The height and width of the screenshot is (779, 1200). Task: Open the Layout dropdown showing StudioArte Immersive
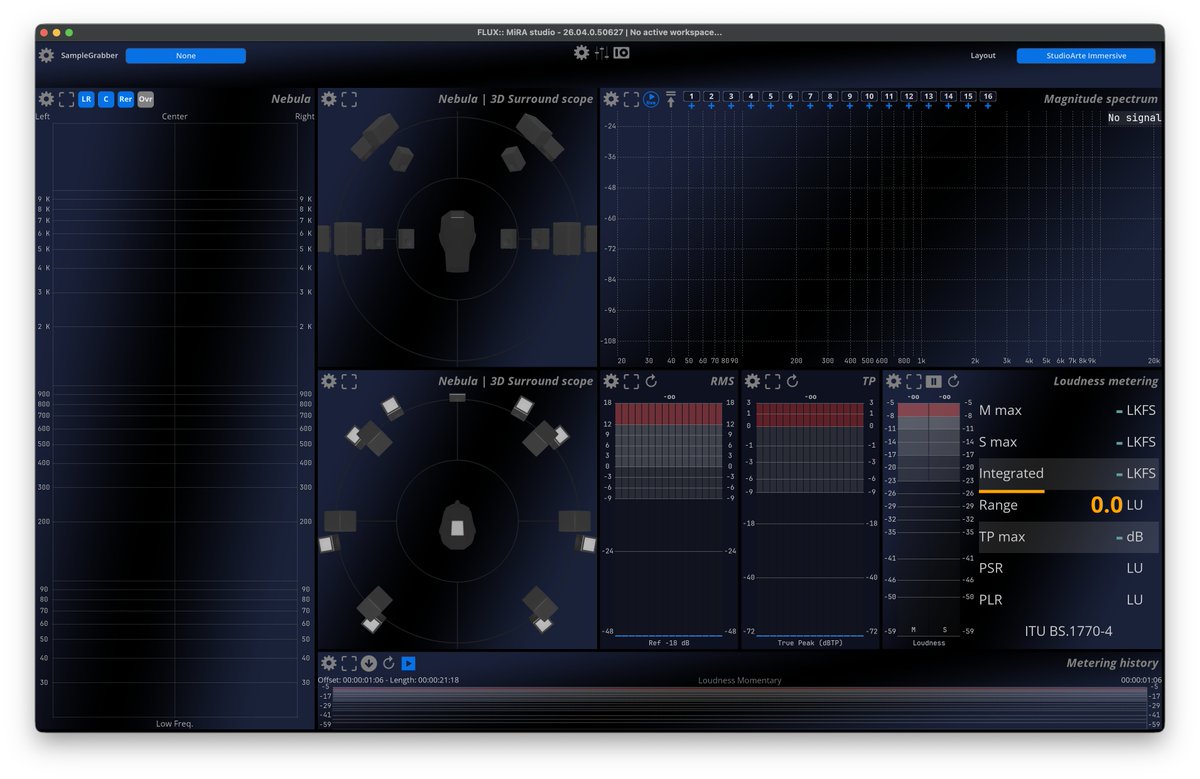(x=1086, y=56)
